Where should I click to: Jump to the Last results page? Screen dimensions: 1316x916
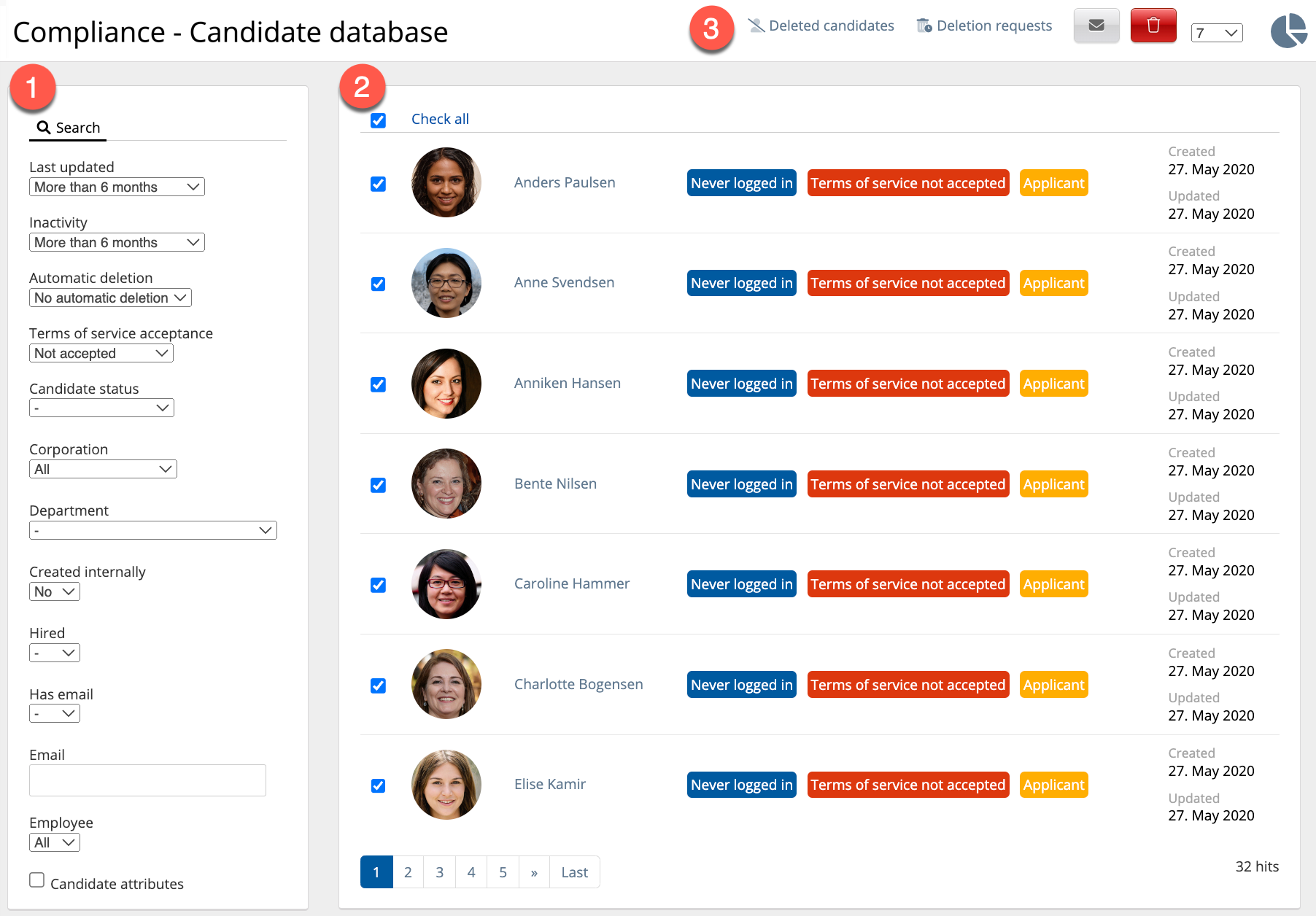(574, 872)
